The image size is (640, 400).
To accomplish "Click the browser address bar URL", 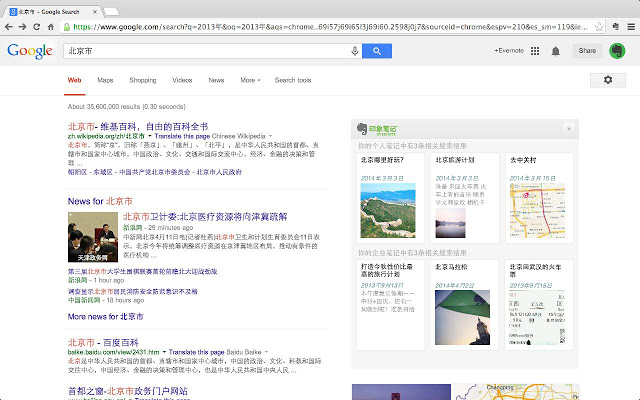I will click(330, 27).
